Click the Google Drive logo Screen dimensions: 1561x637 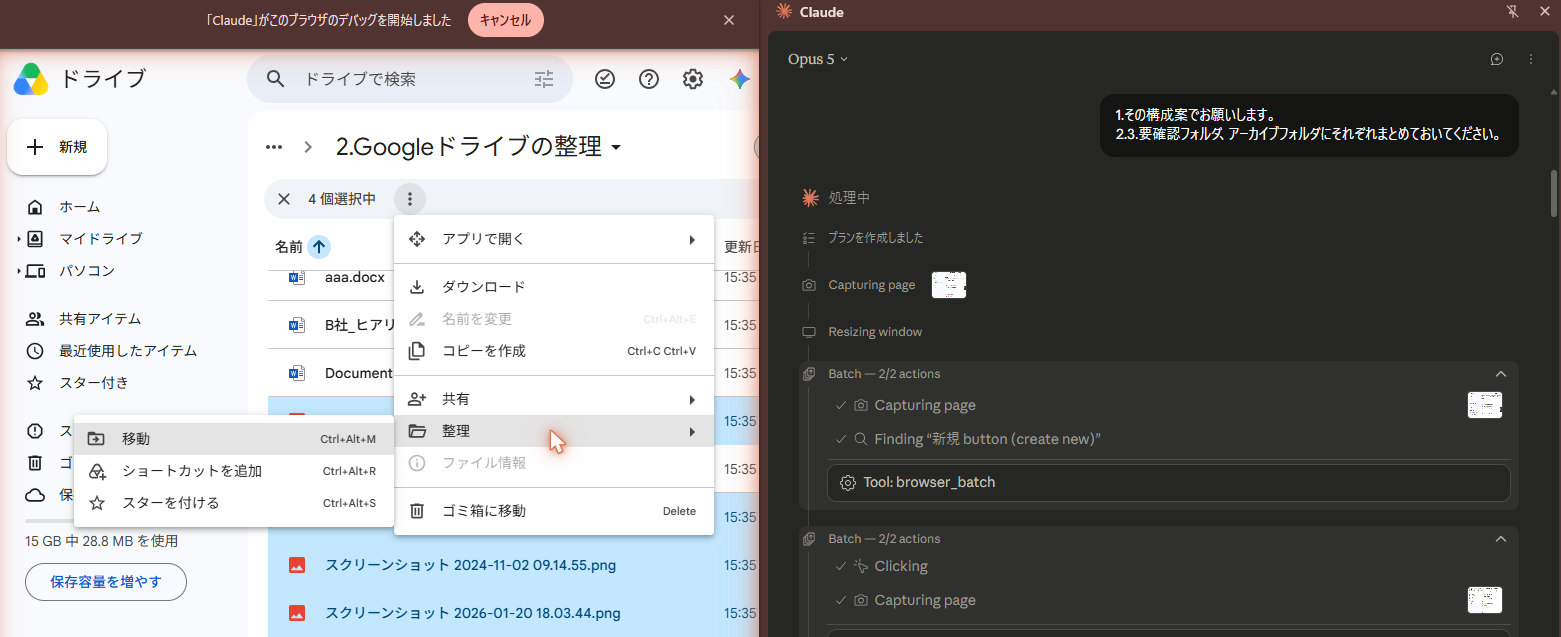pyautogui.click(x=31, y=79)
